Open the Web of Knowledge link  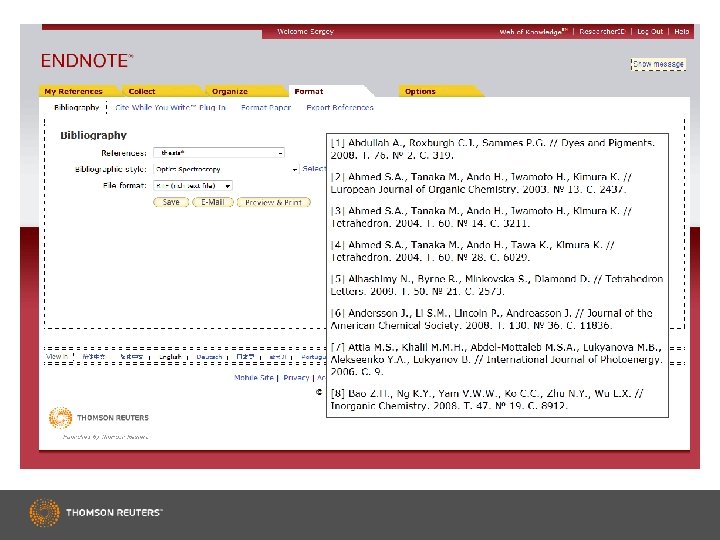click(534, 32)
